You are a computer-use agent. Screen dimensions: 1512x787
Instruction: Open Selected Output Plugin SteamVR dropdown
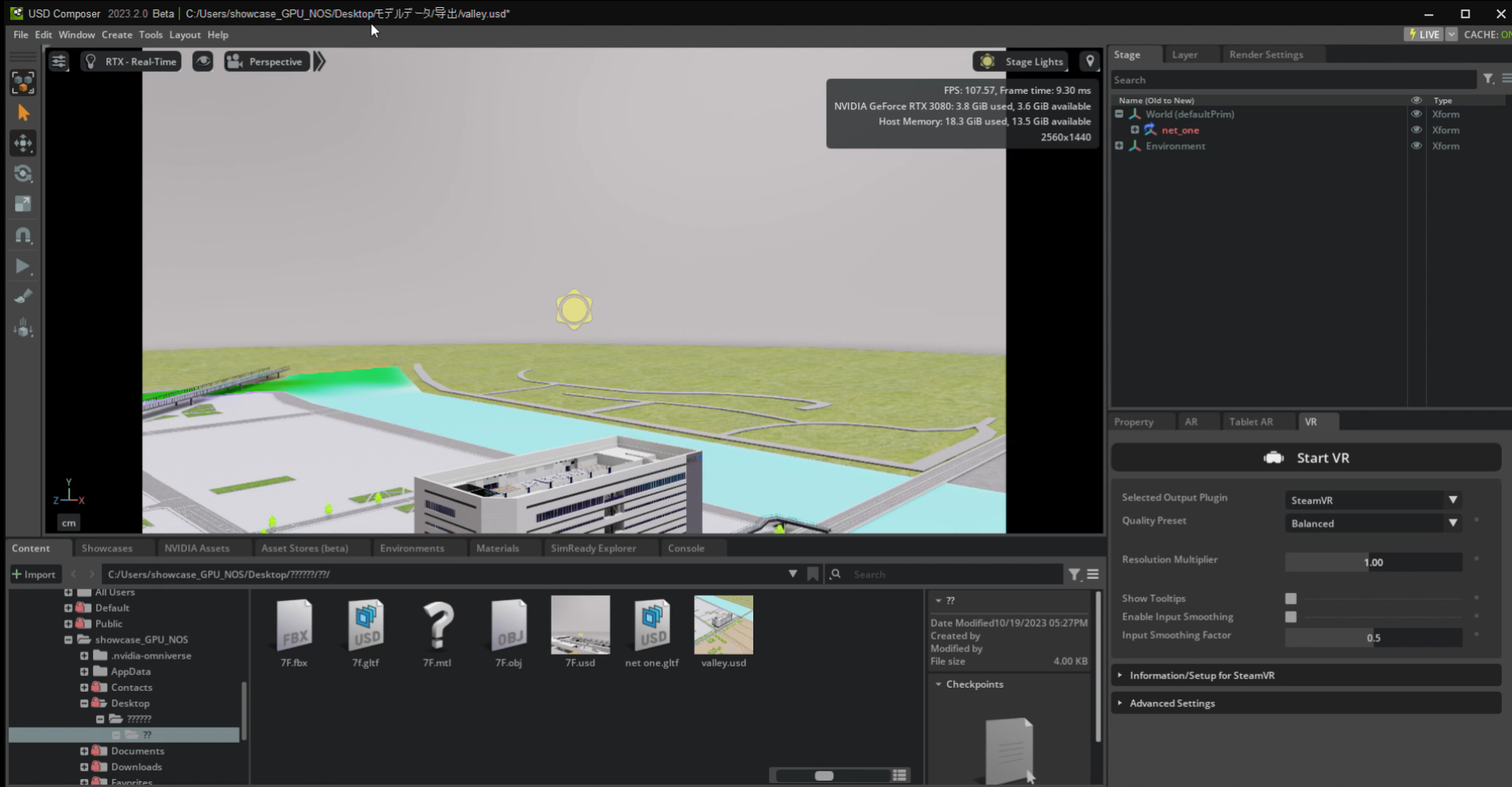(1373, 500)
